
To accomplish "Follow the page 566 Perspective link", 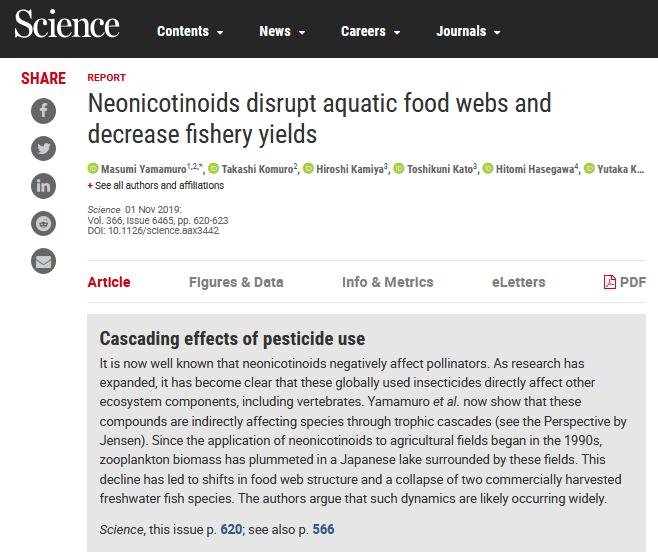I will 323,529.
